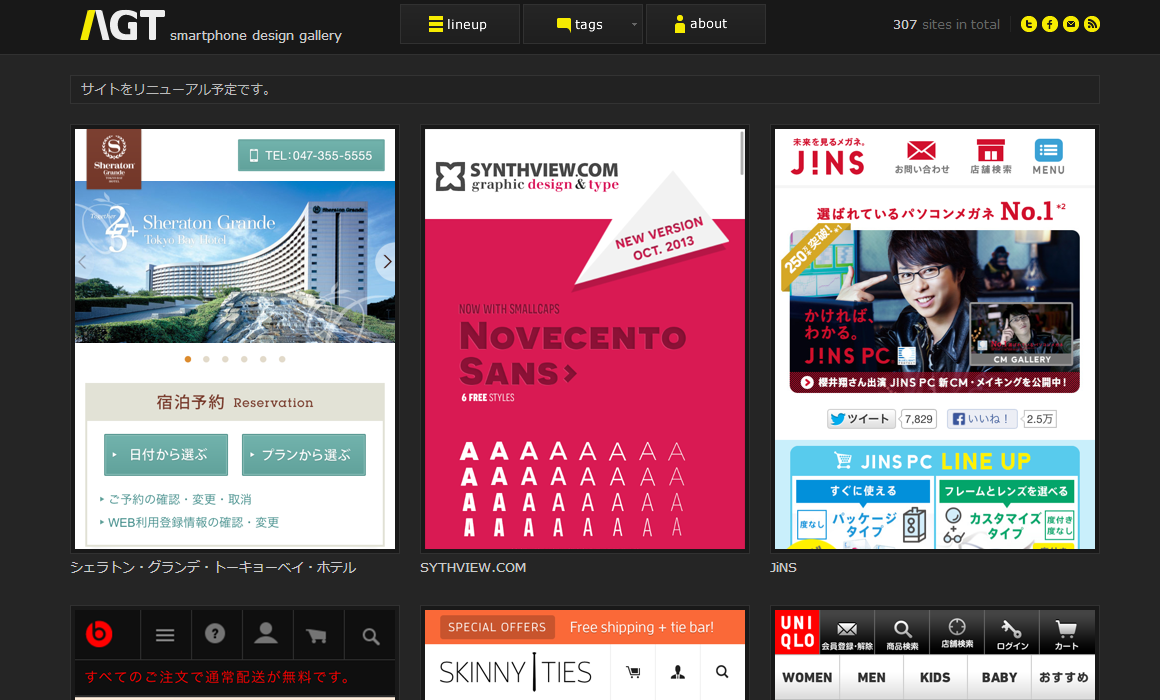Click the Skinny Ties logo
The height and width of the screenshot is (700, 1160).
[516, 672]
